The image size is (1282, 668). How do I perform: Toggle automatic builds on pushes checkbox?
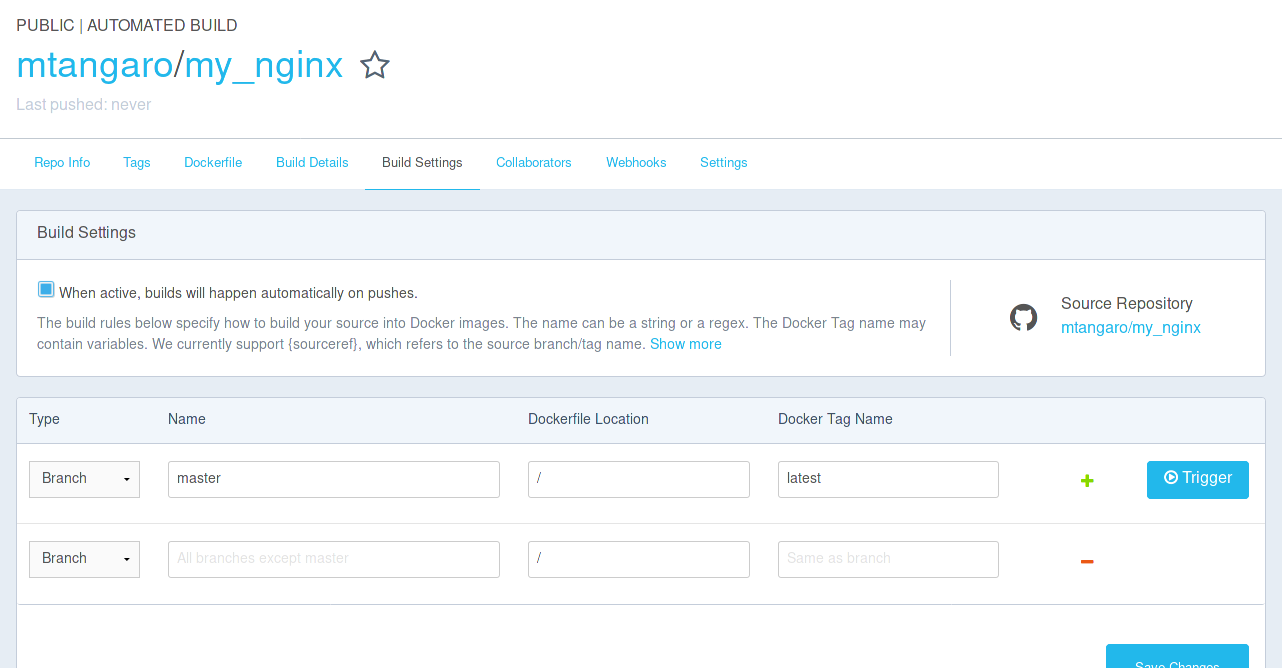(46, 290)
